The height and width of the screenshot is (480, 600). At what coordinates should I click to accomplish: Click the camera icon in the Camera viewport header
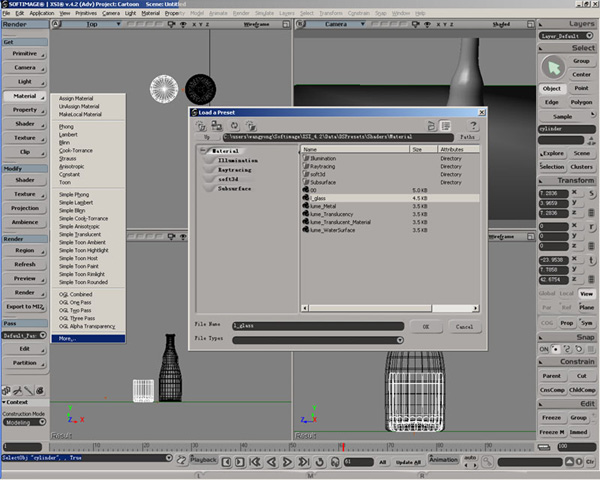click(416, 24)
